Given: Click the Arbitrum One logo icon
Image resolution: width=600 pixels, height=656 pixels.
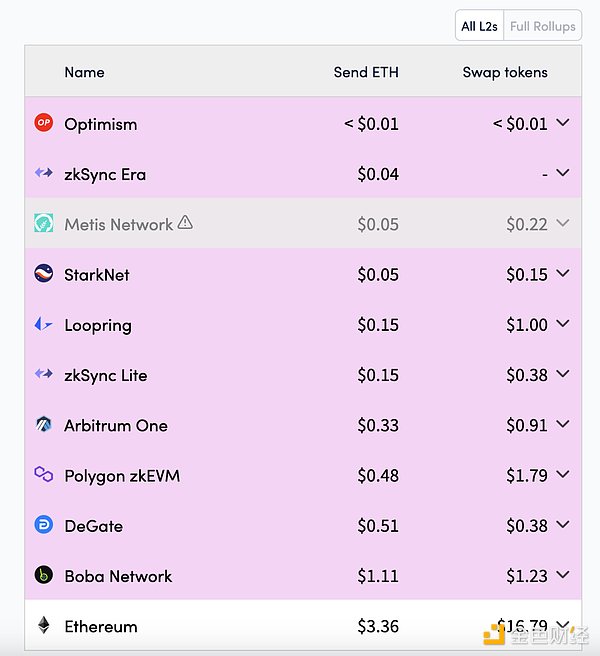Looking at the screenshot, I should click(43, 425).
